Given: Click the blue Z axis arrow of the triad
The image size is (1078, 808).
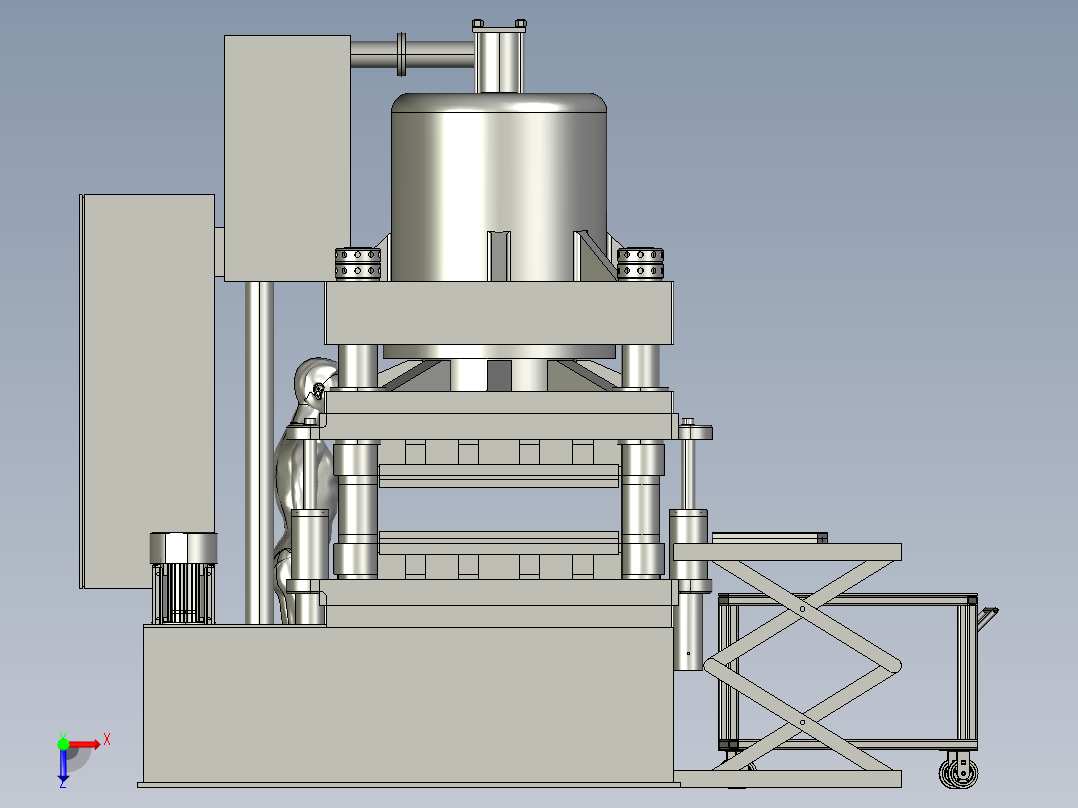Looking at the screenshot, I should point(63,764).
